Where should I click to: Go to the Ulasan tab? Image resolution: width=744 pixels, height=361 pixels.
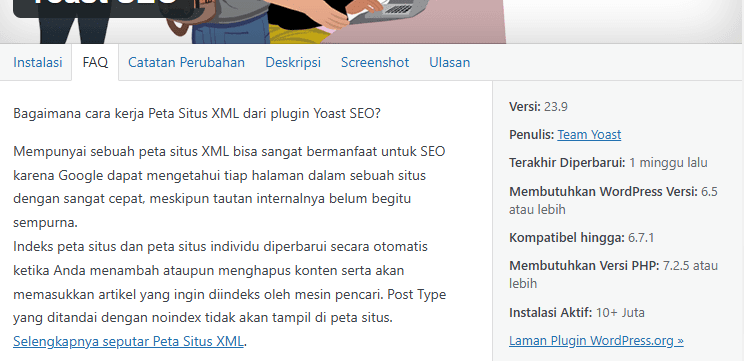coord(449,63)
